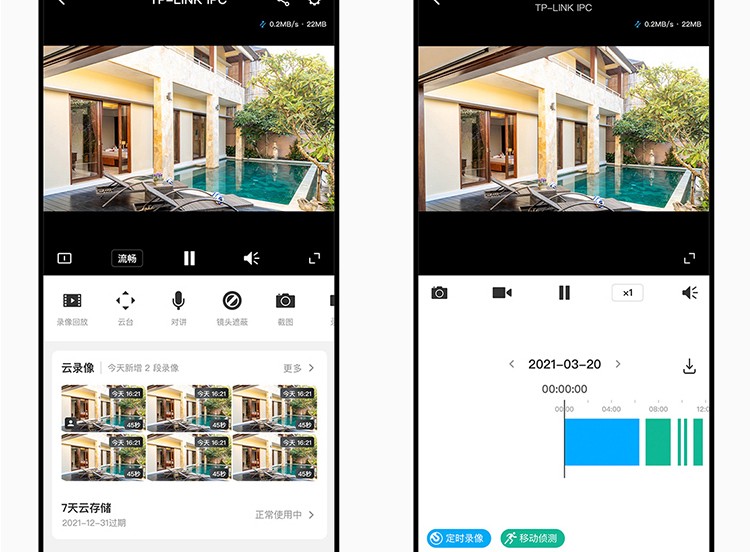Open 正常使用中 cloud storage status

284,515
